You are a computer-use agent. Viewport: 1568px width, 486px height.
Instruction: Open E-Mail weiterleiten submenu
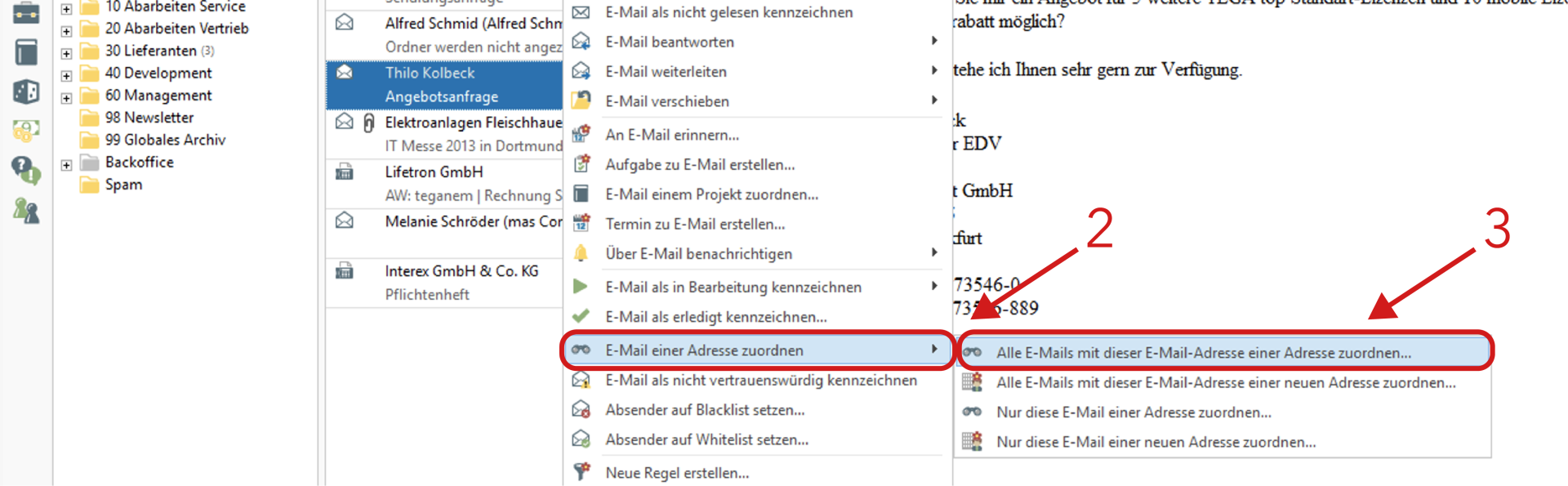click(756, 72)
